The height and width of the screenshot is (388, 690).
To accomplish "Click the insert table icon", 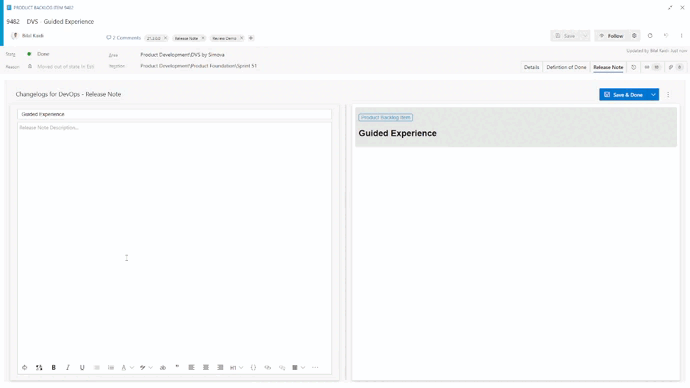I will [295, 367].
